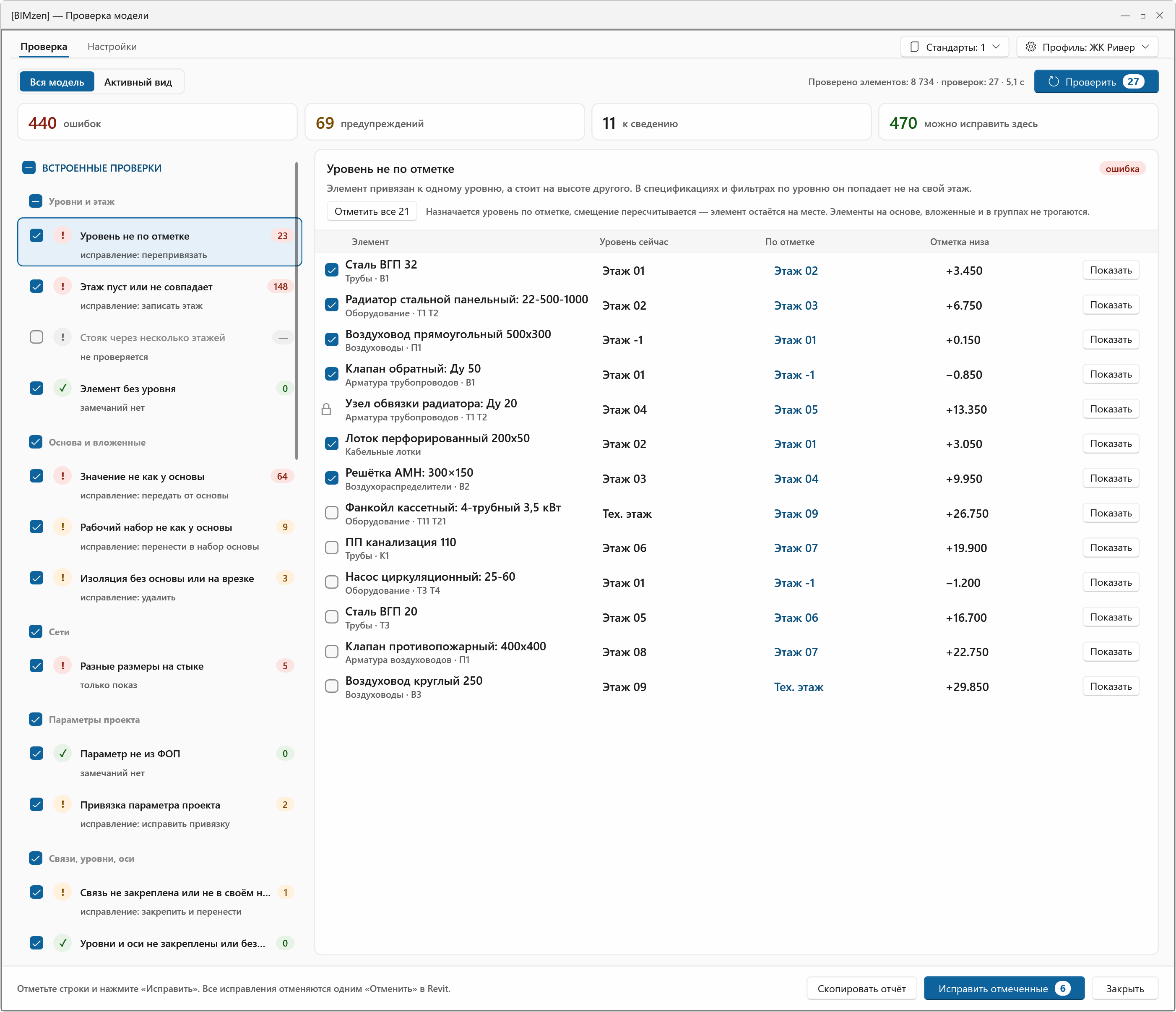
Task: Click the document icon on the 'Стандарты: 1' selector
Action: click(914, 47)
